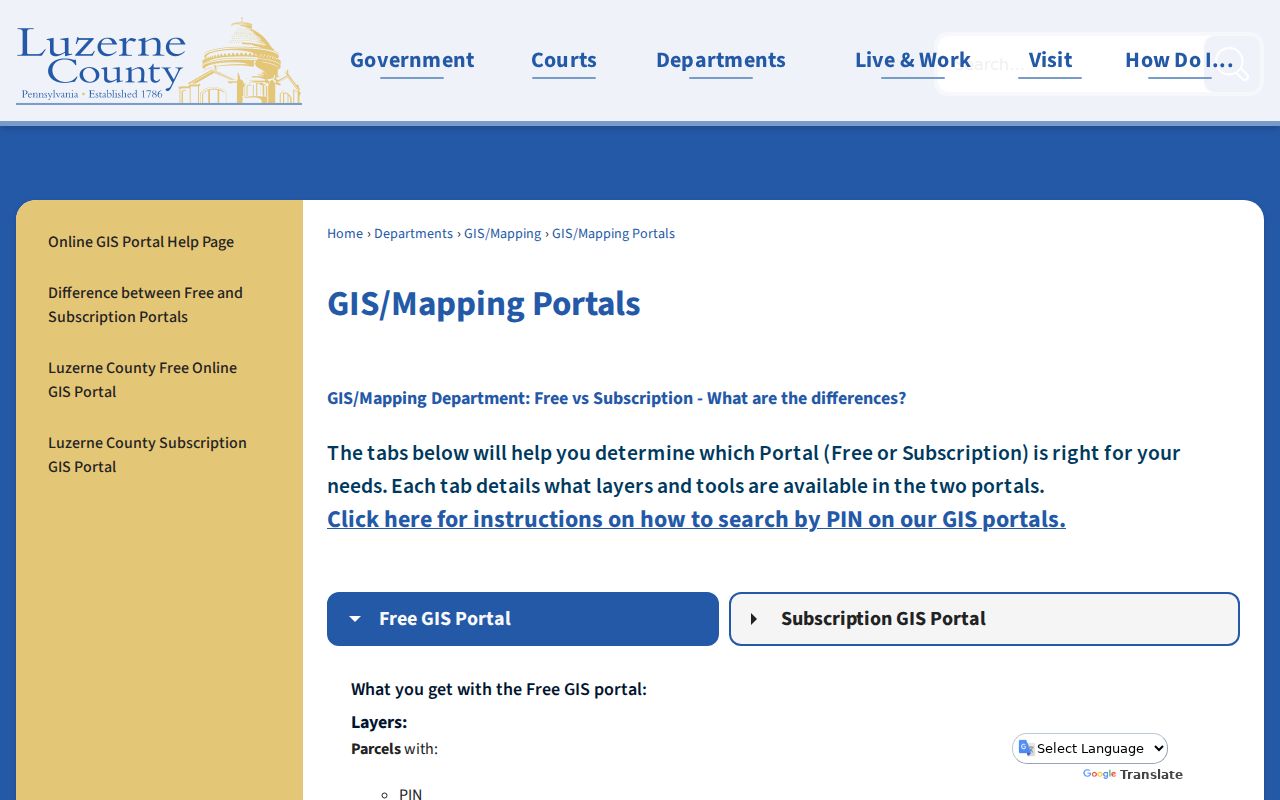This screenshot has height=800, width=1280.
Task: Go to Luzerne County Free Online GIS Portal
Action: tap(142, 380)
